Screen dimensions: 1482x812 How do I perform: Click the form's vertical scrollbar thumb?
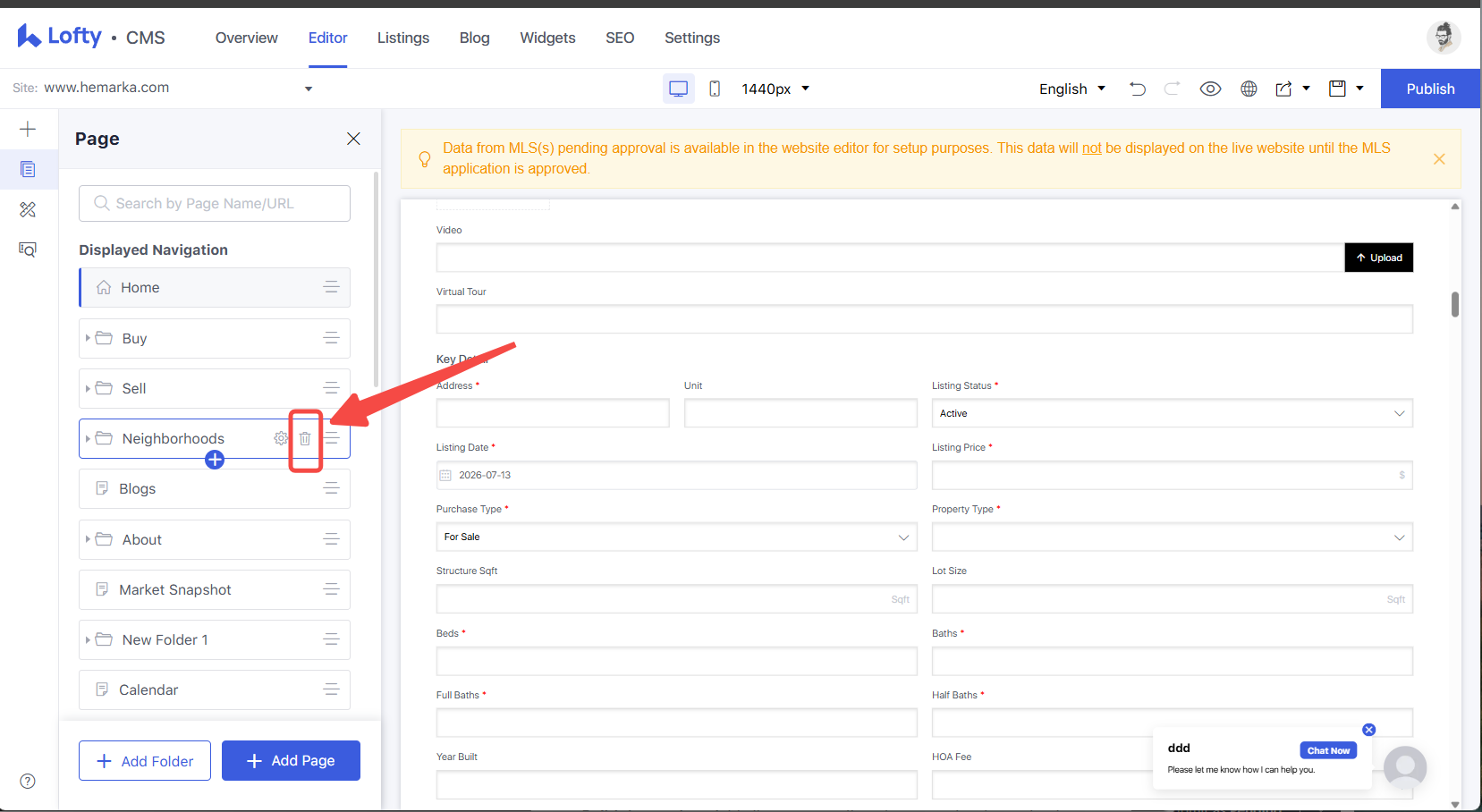[1455, 304]
